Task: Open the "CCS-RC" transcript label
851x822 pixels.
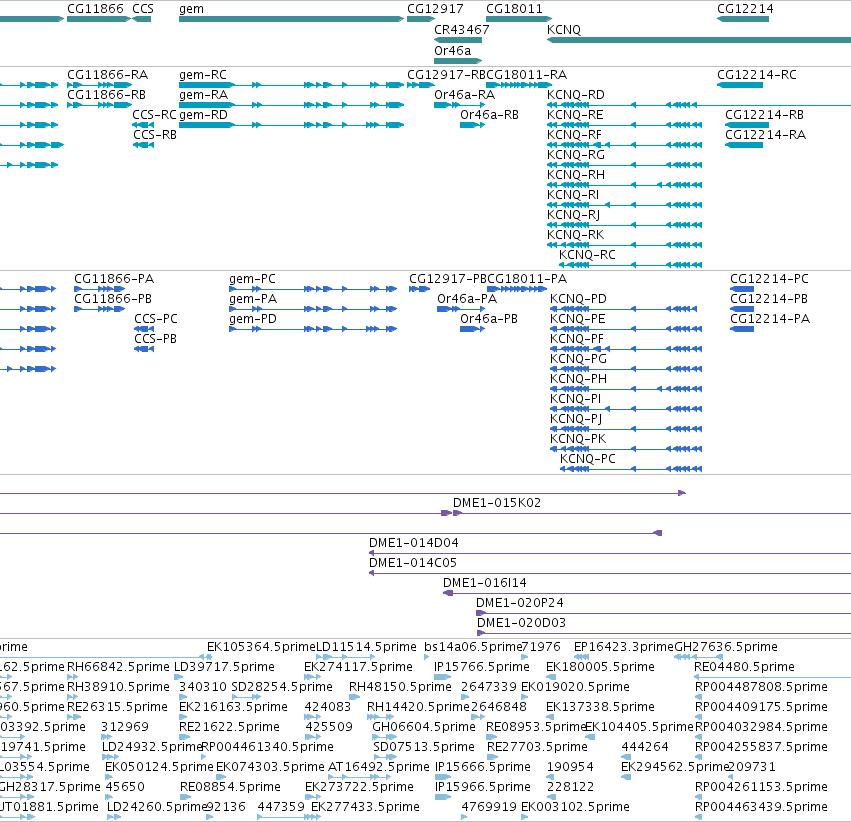Action: [x=155, y=114]
